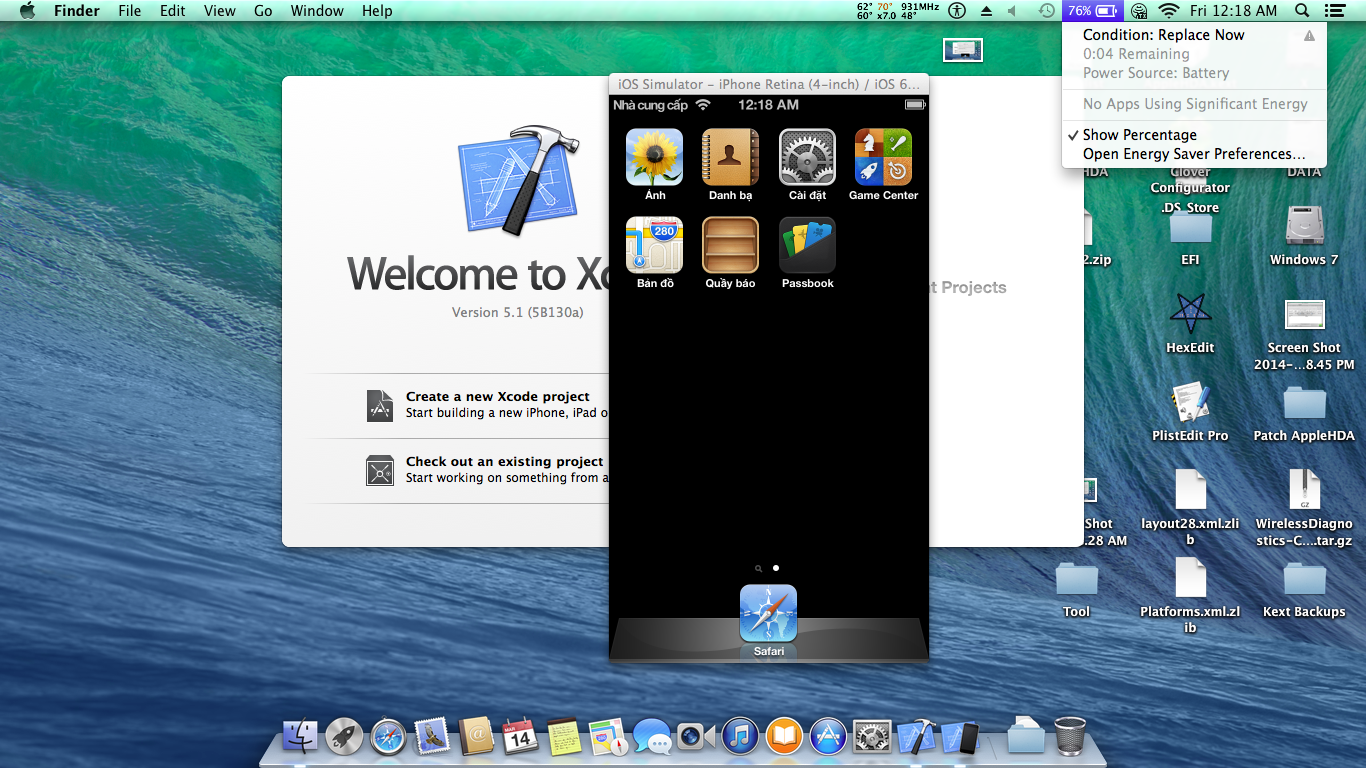1366x768 pixels.
Task: Open the Window menu
Action: click(317, 11)
